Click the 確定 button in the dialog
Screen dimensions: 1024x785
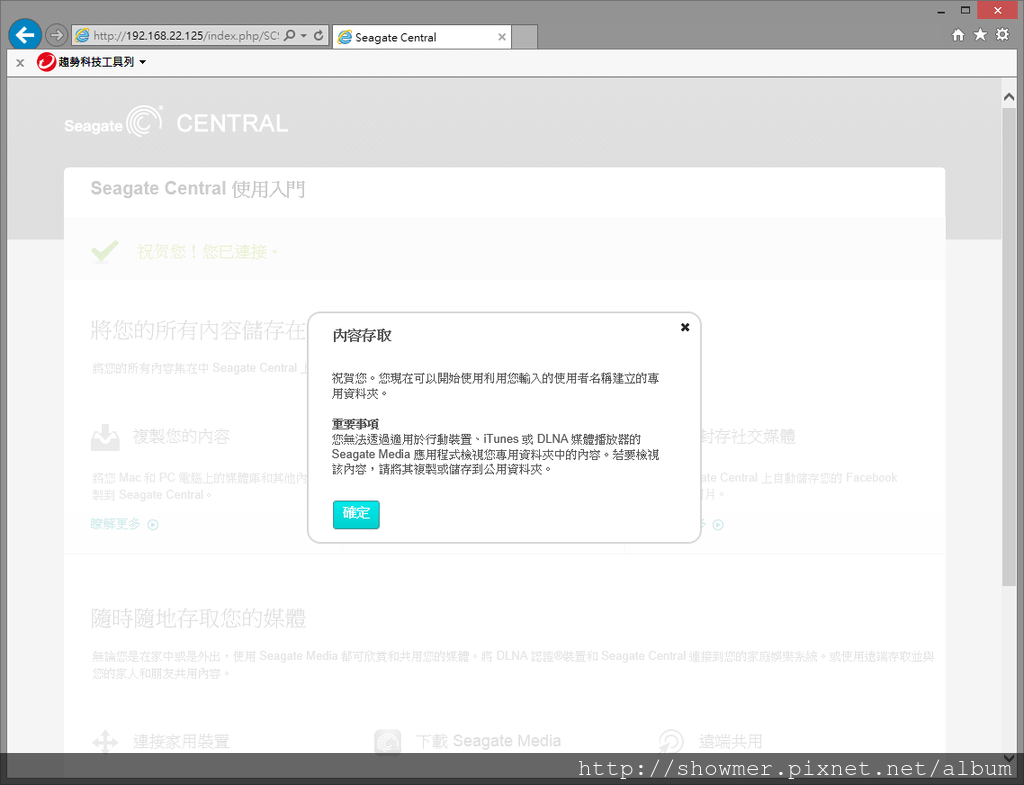[x=356, y=514]
